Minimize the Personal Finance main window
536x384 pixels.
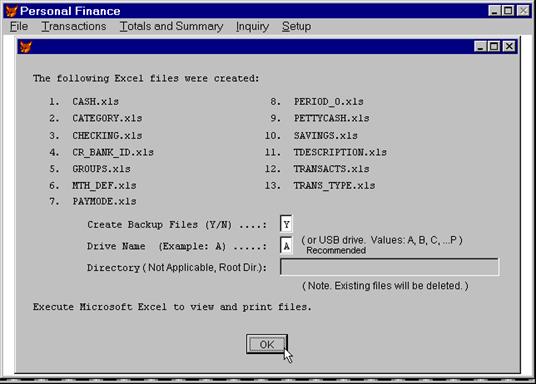pos(494,11)
